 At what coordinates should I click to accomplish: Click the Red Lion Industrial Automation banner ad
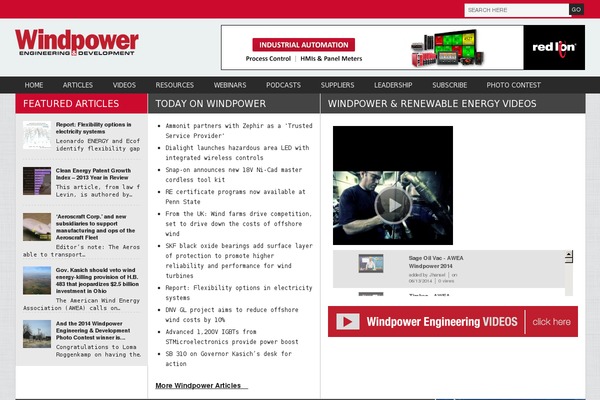(403, 47)
